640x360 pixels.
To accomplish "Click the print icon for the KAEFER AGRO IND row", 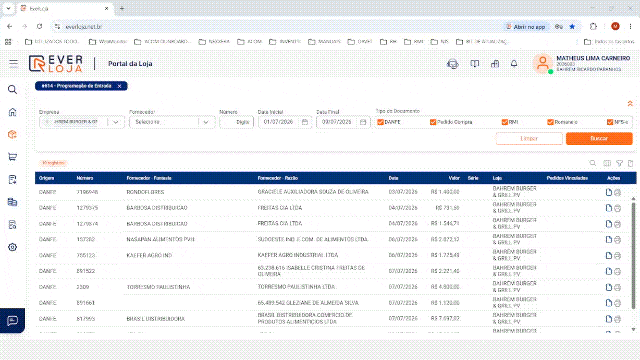I will coord(618,256).
